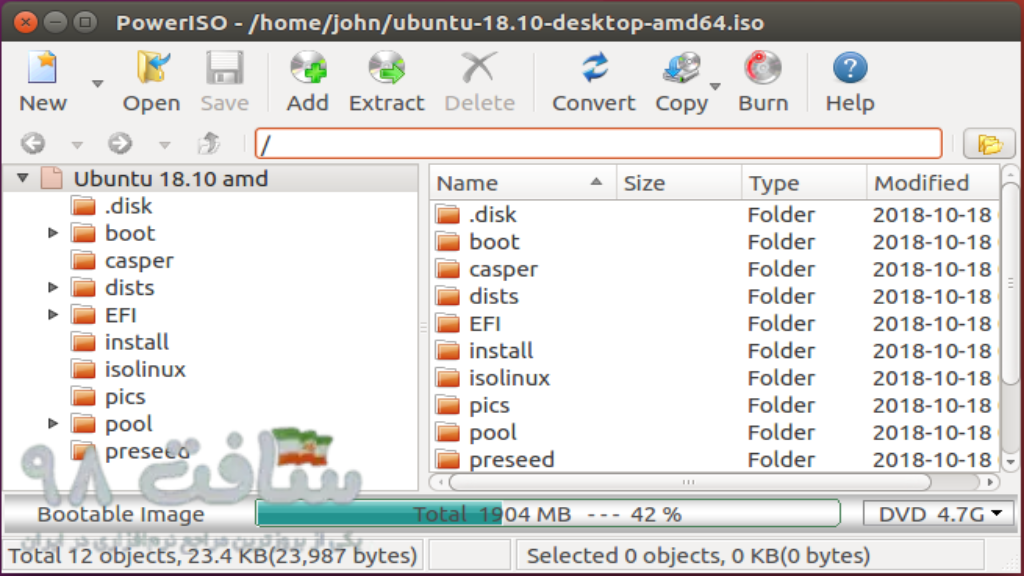1024x576 pixels.
Task: Close the PowerISO window
Action: click(25, 22)
